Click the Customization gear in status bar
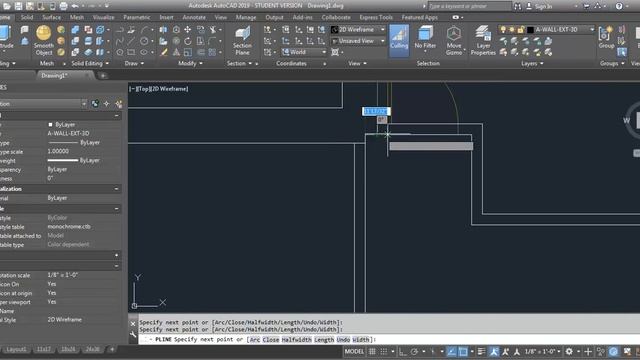This screenshot has height=360, width=640. 569,351
